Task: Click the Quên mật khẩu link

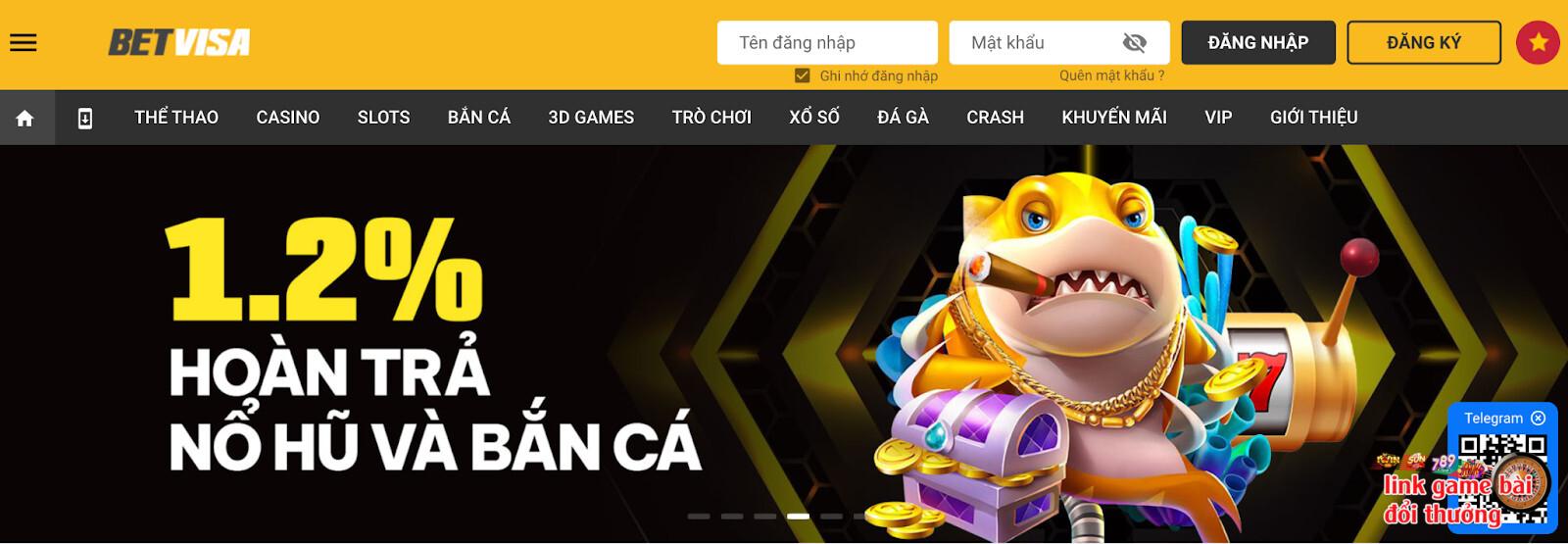Action: [x=1111, y=75]
